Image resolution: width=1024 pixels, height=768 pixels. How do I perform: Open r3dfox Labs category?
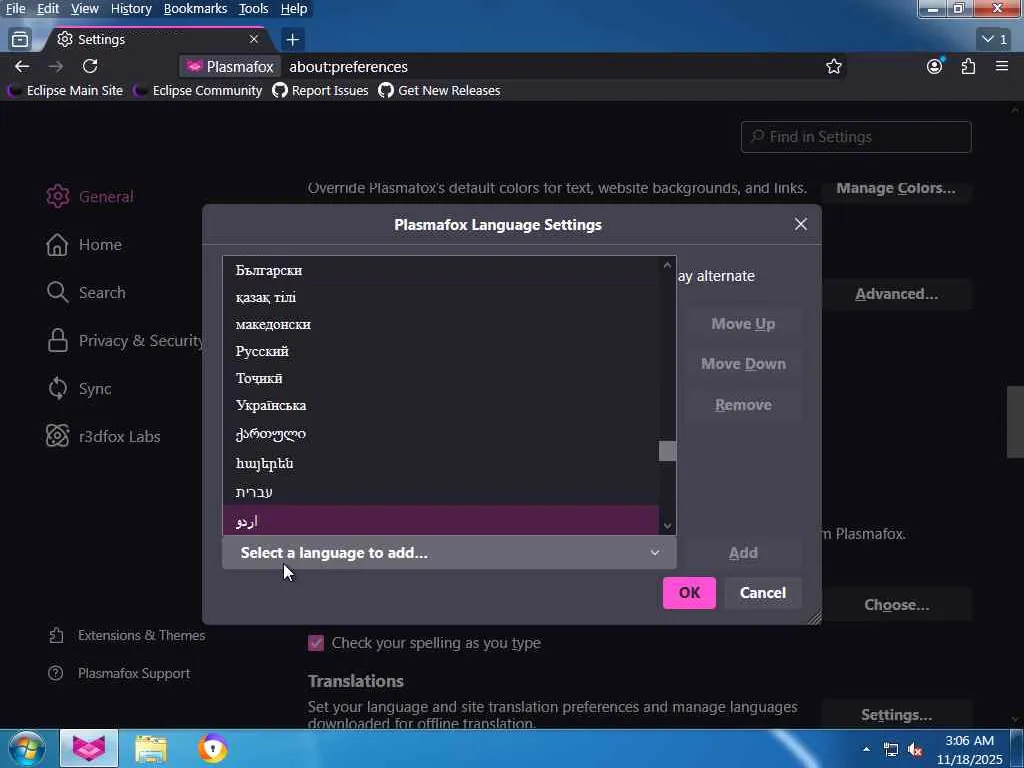(103, 436)
